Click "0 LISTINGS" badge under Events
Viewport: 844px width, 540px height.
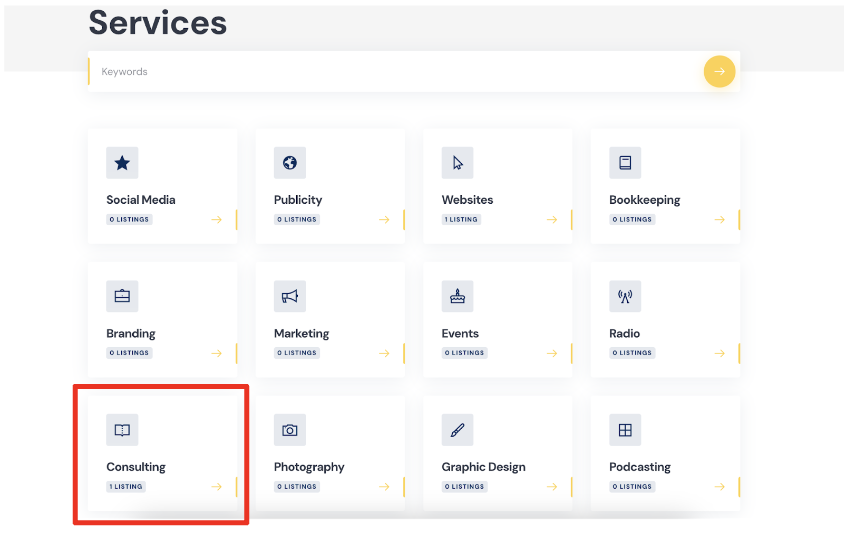click(x=465, y=353)
